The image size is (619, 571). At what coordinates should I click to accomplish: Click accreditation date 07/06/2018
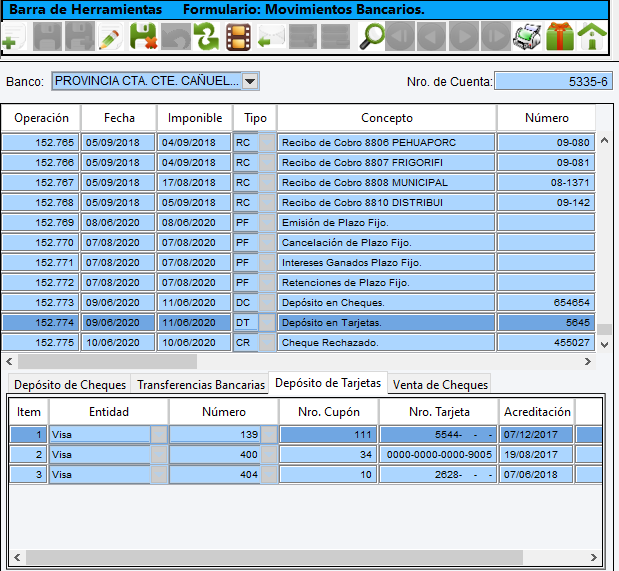click(x=536, y=474)
